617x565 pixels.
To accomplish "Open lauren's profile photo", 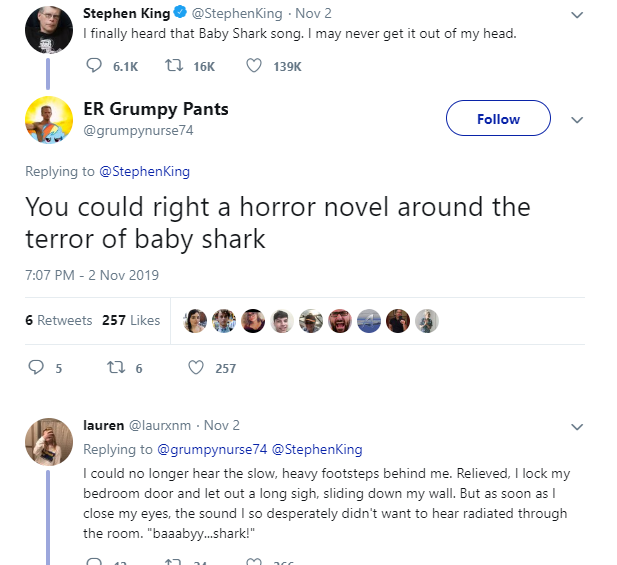I will tap(47, 441).
